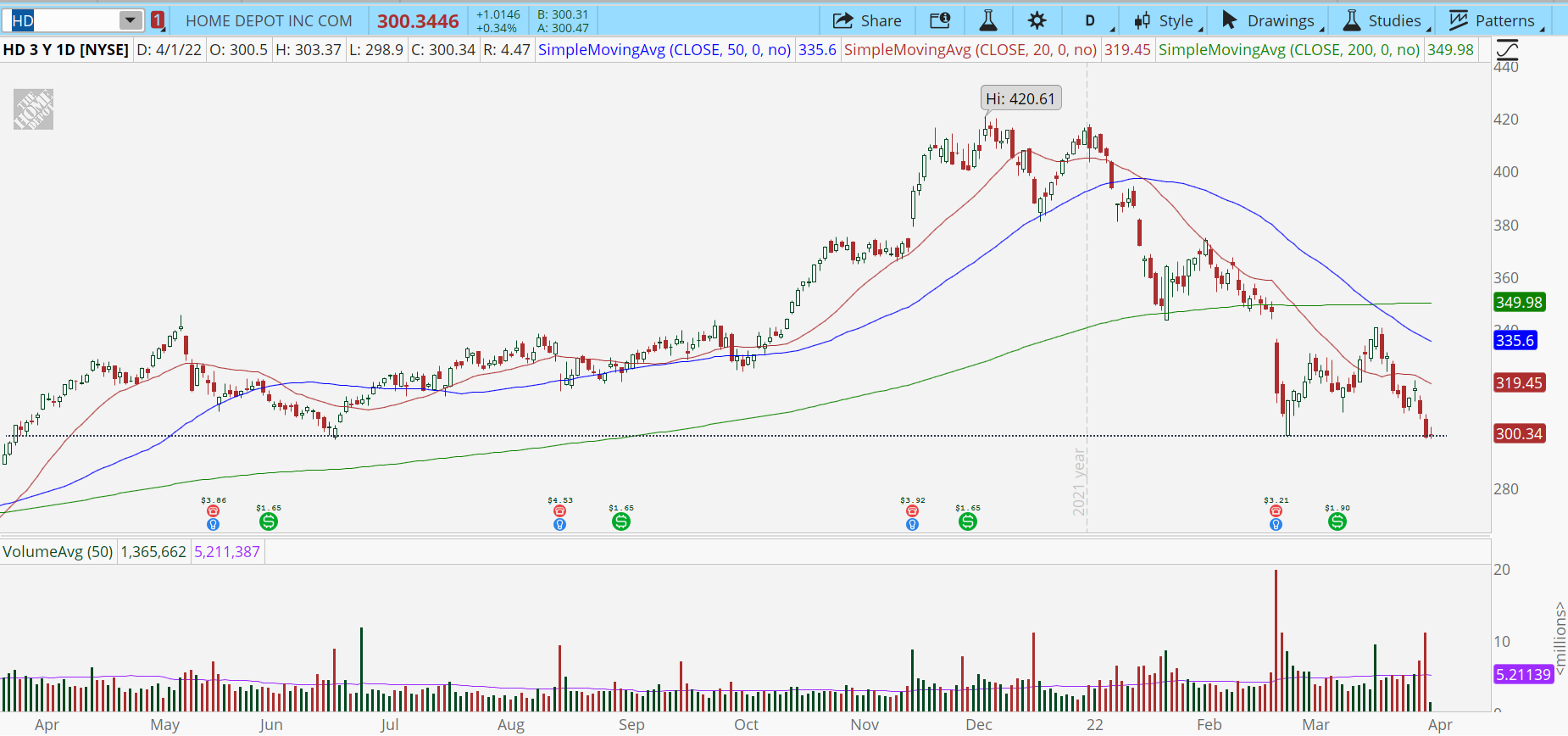Screen dimensions: 1568x736
Task: Click the HOME DEPOT INC COM name
Action: tap(269, 21)
